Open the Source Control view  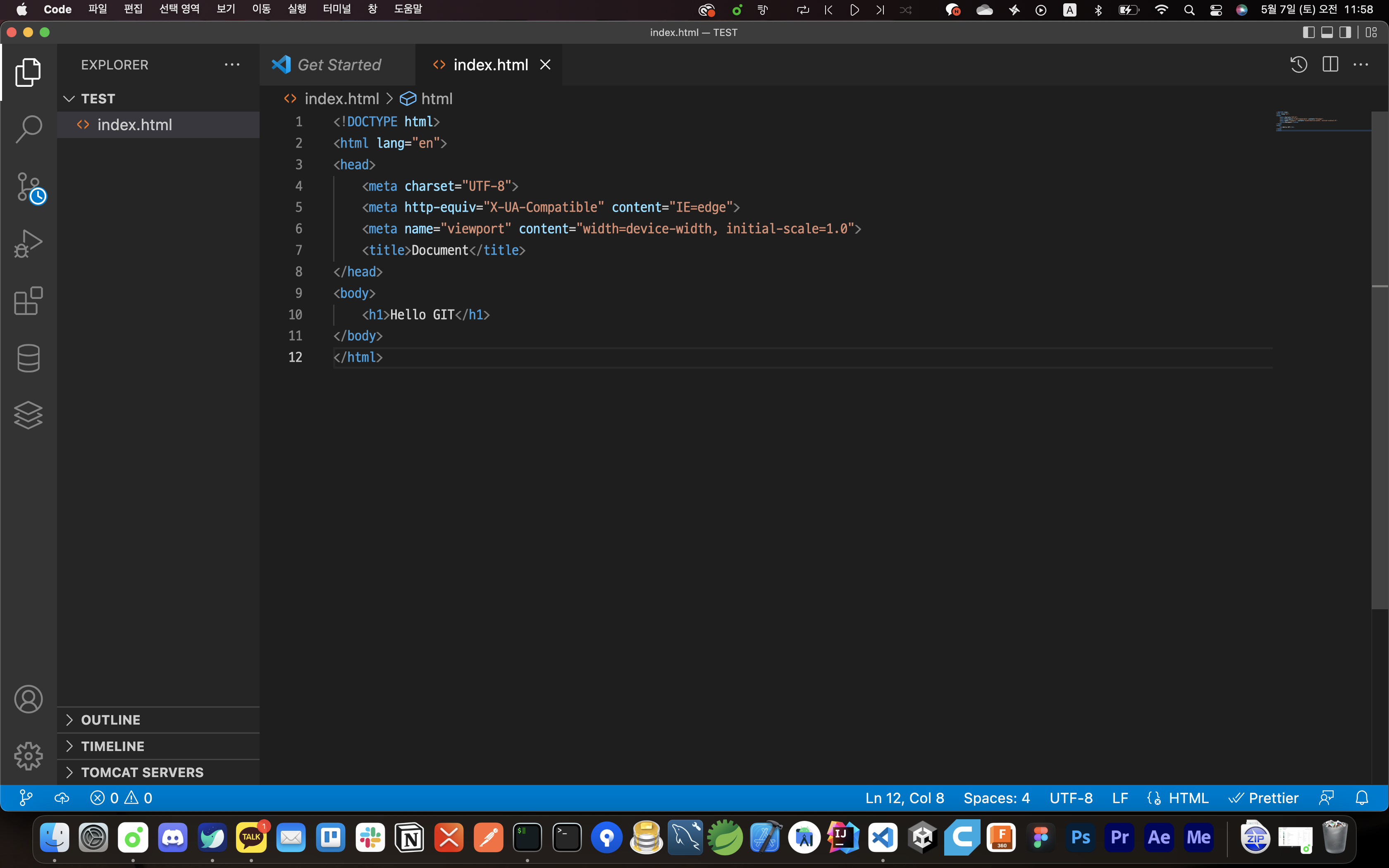click(x=28, y=186)
